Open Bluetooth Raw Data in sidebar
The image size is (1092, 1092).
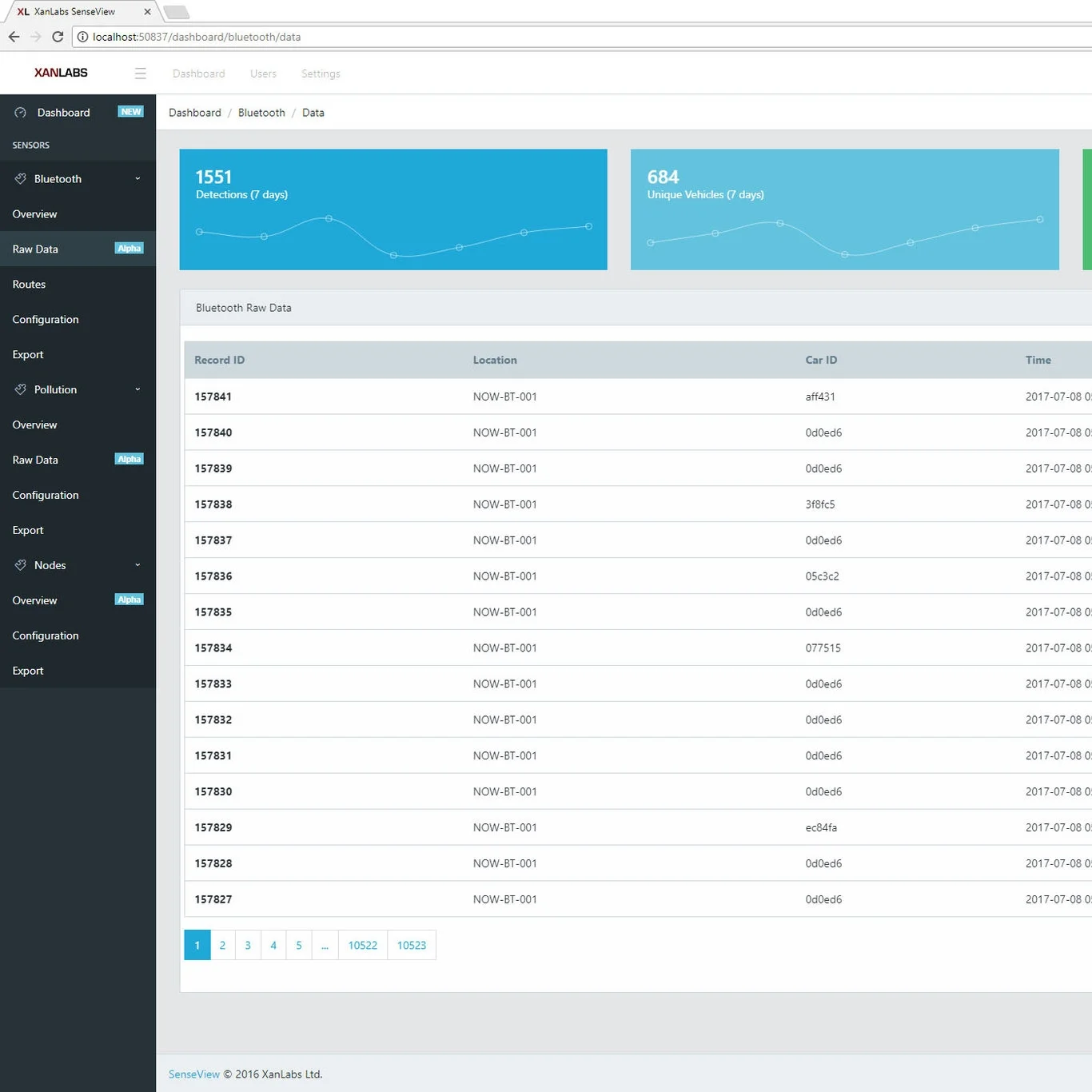[78, 249]
